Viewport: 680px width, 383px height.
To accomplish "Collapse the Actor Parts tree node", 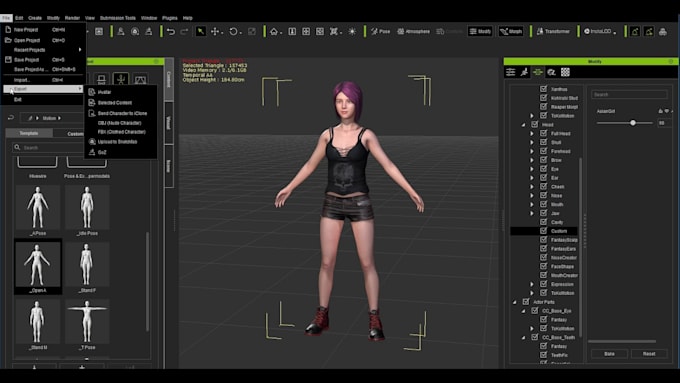I will 515,302.
